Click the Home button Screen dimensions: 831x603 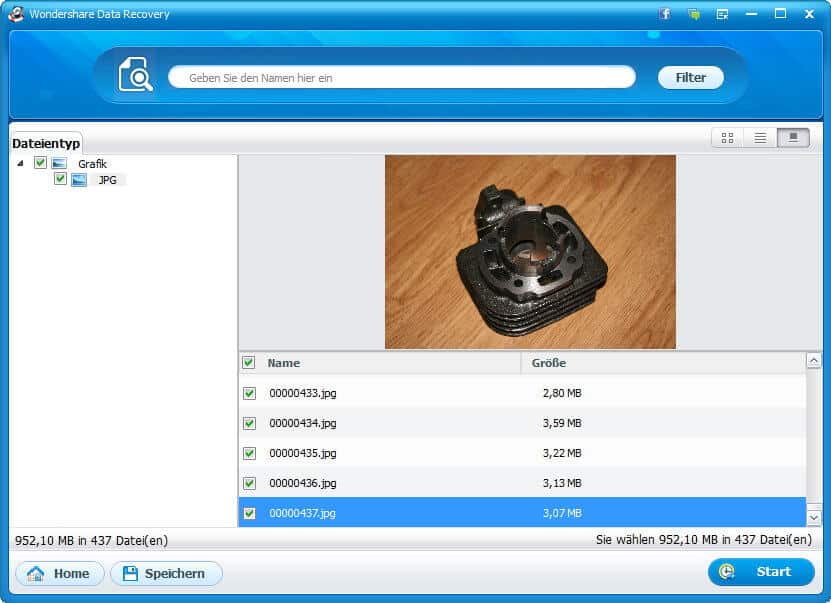[x=60, y=573]
